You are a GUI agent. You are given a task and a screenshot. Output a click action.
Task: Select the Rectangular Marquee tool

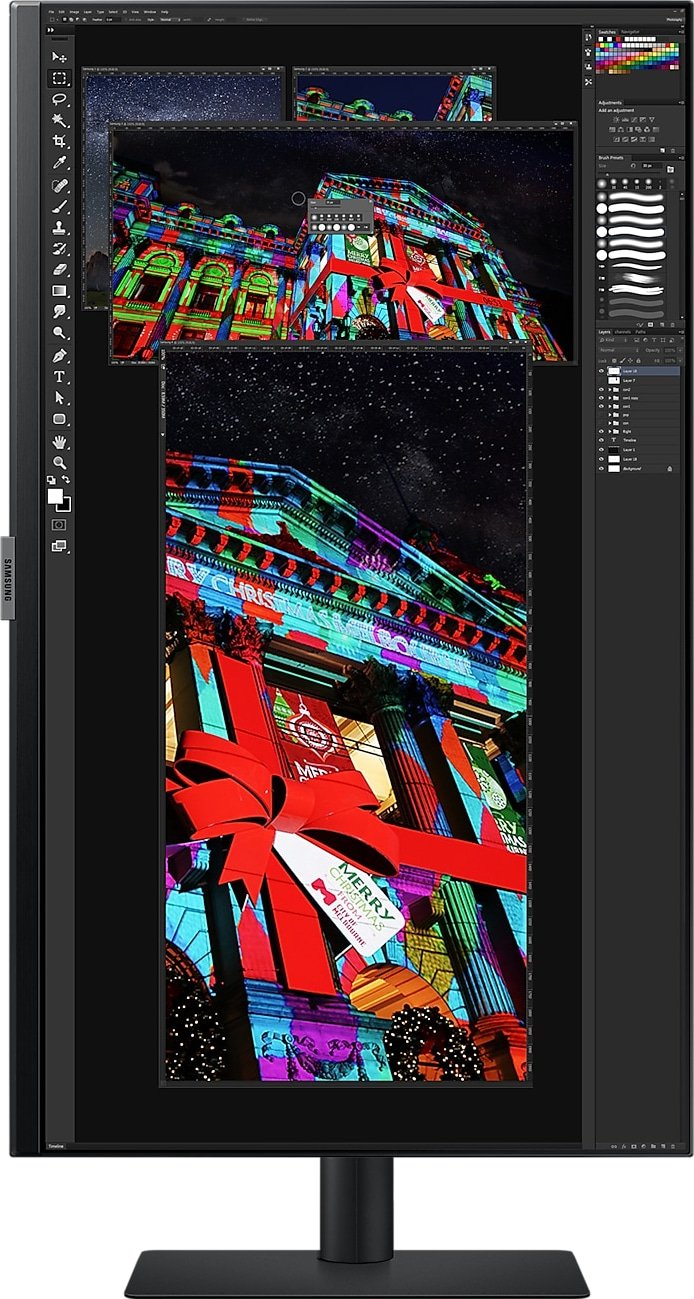pyautogui.click(x=59, y=78)
